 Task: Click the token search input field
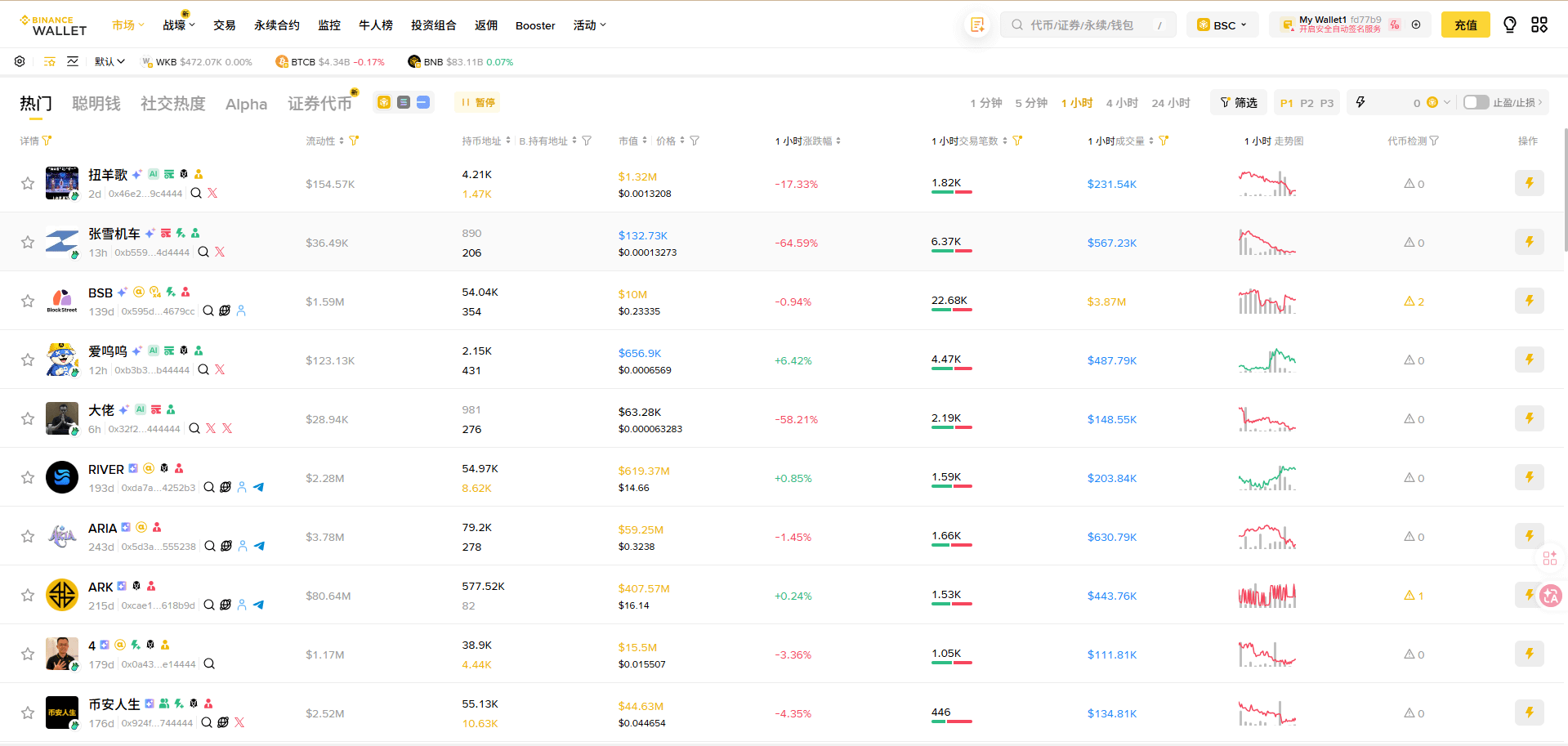click(x=1088, y=25)
